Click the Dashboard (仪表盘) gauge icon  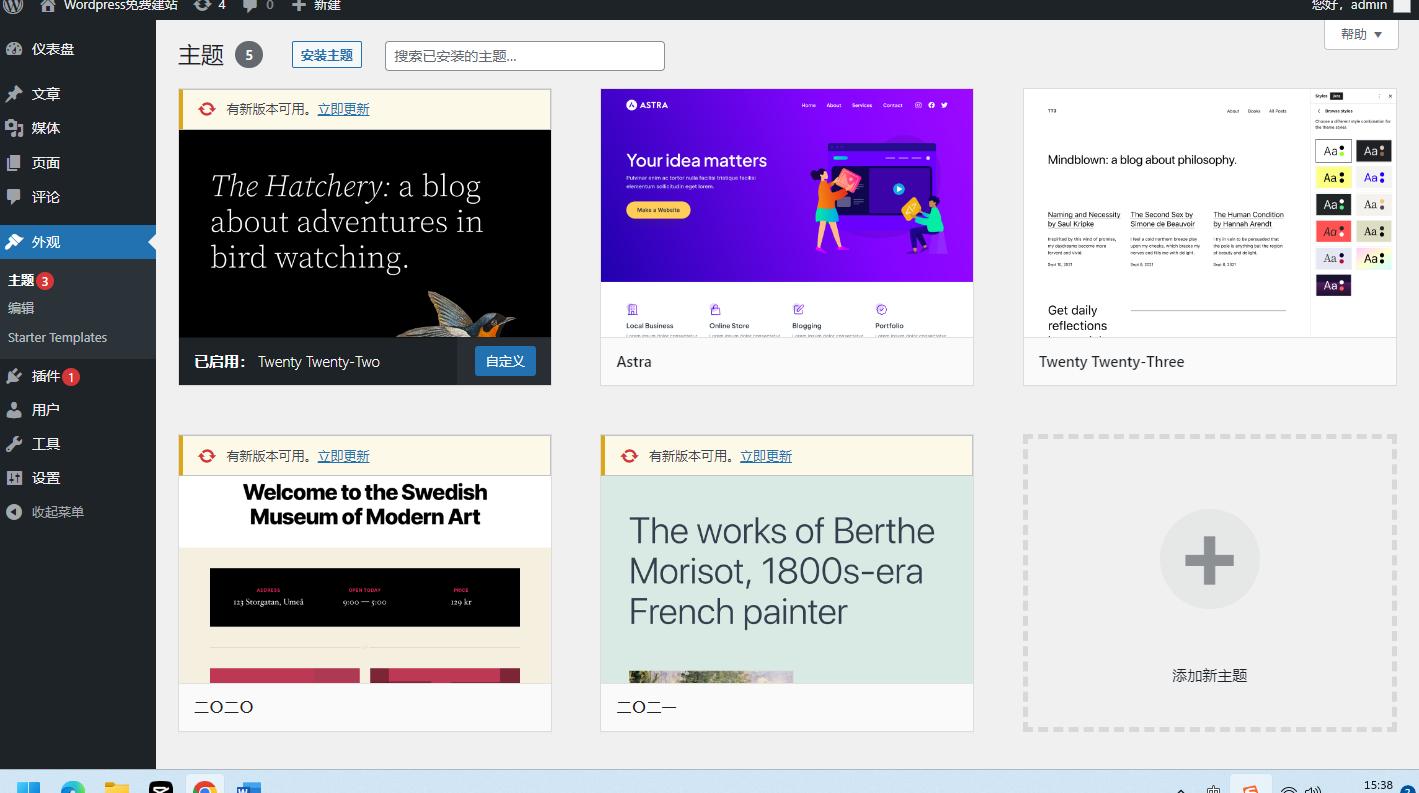(x=14, y=49)
